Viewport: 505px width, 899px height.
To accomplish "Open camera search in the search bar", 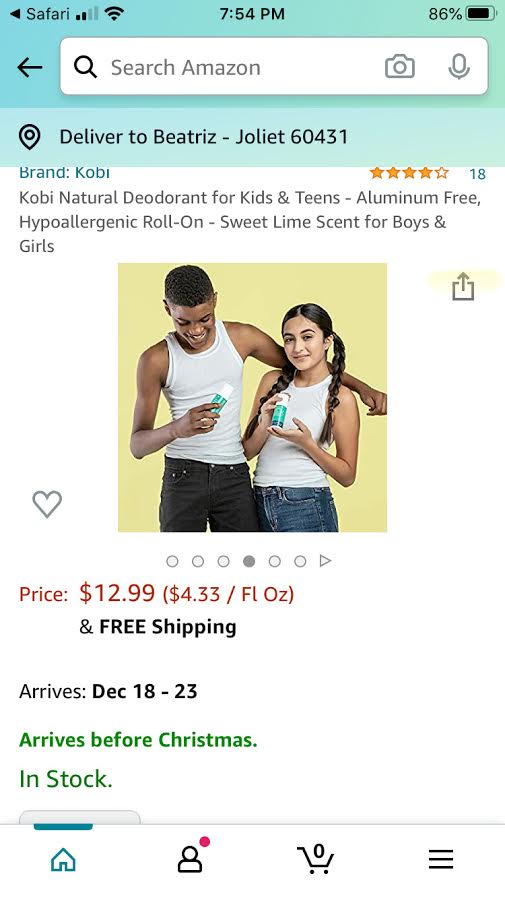I will (x=400, y=67).
